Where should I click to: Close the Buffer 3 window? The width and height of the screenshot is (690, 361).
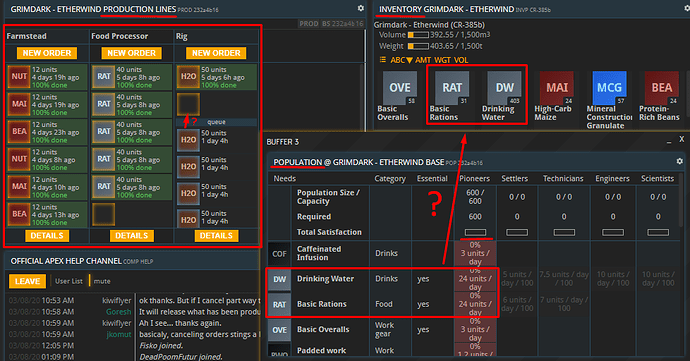(x=682, y=139)
